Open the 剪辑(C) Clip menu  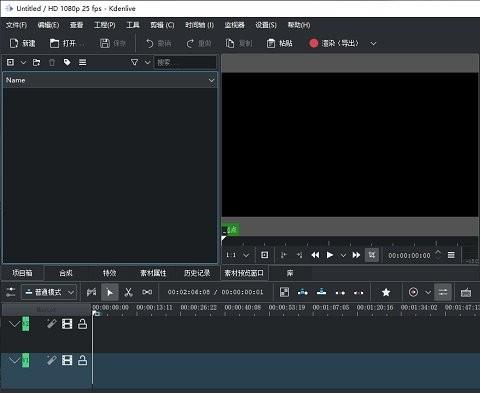[x=162, y=25]
